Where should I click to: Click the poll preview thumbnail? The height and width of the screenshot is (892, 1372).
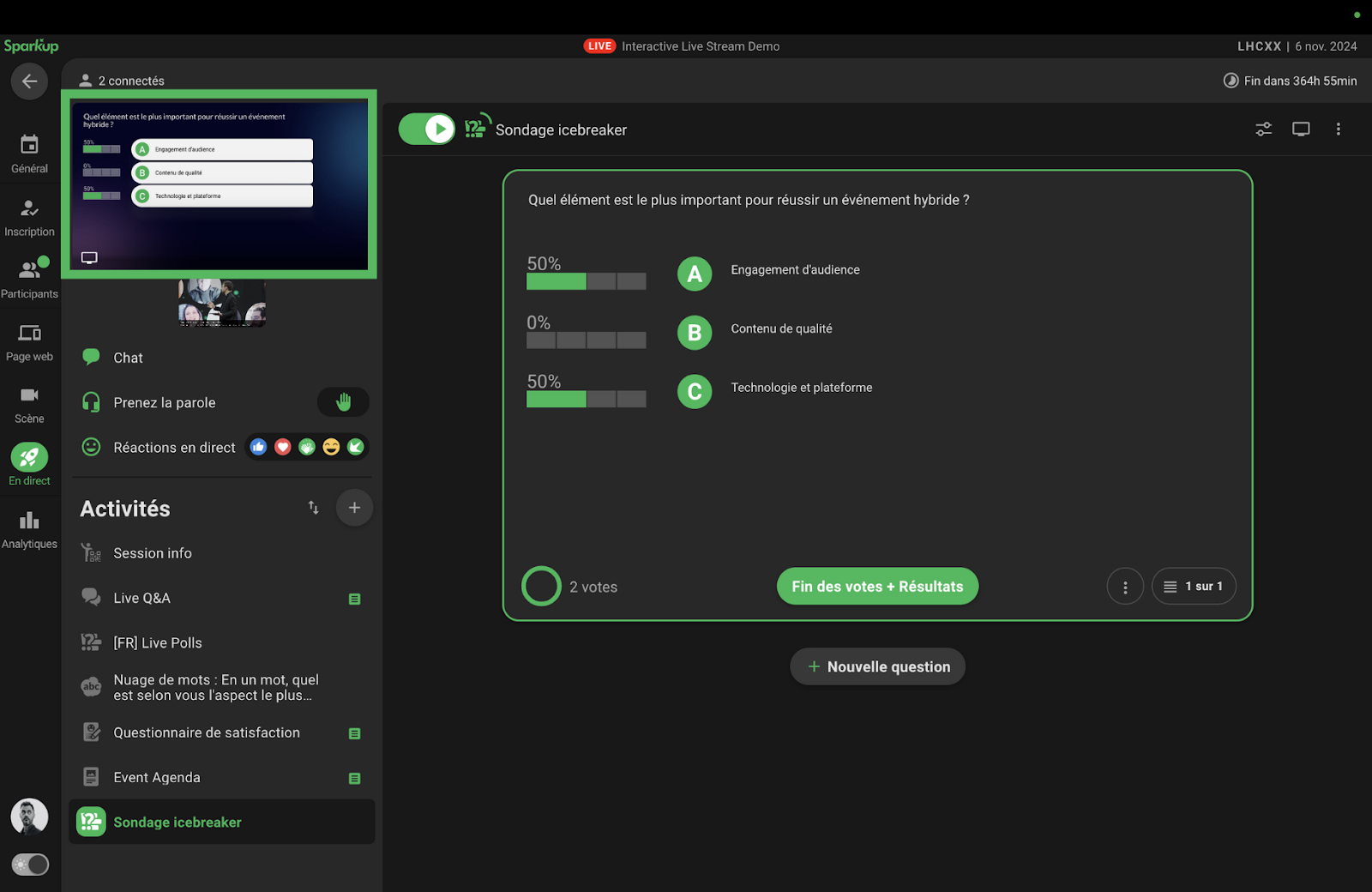[x=220, y=184]
